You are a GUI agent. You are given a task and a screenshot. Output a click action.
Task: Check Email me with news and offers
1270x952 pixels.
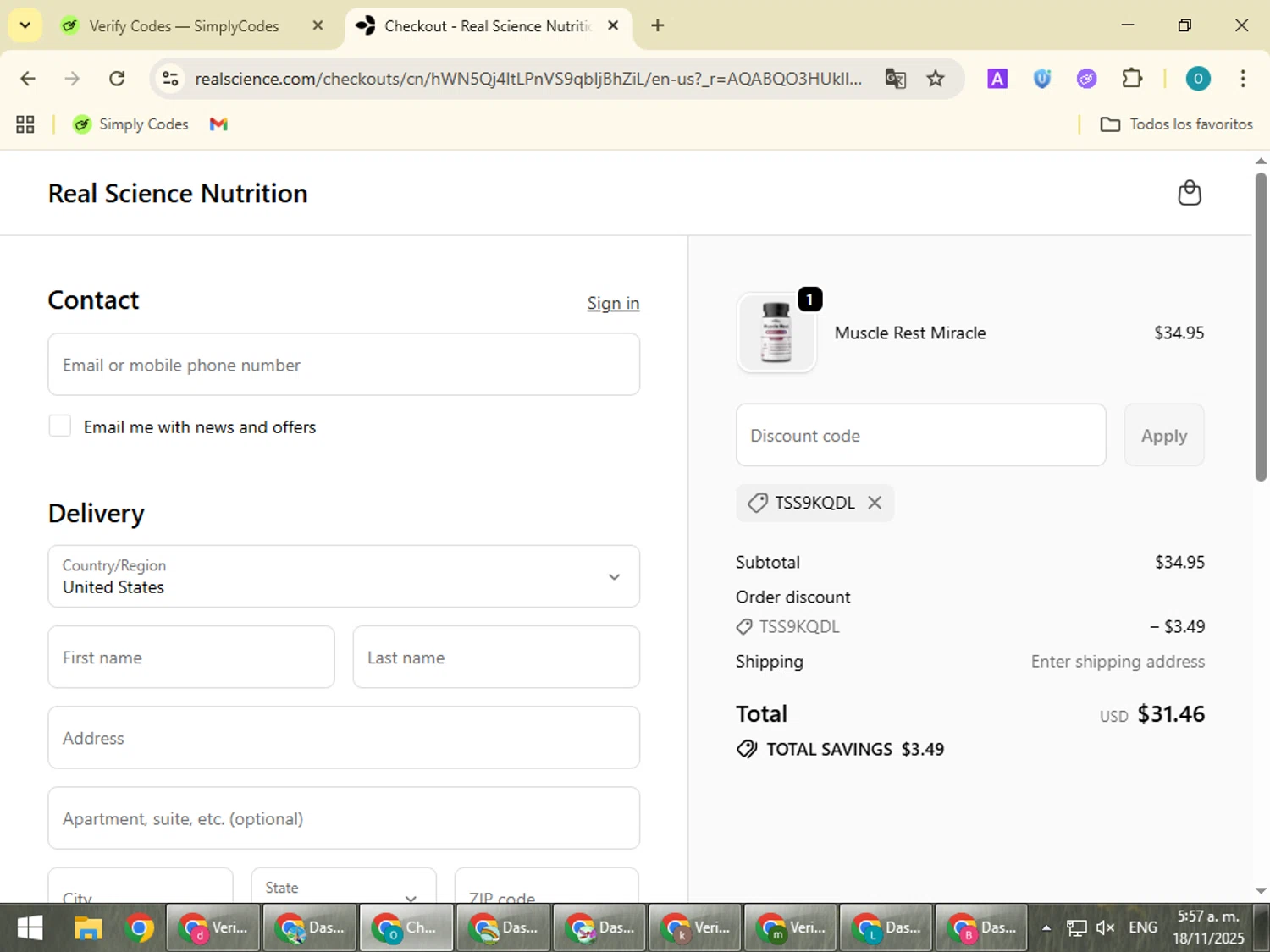coord(60,426)
